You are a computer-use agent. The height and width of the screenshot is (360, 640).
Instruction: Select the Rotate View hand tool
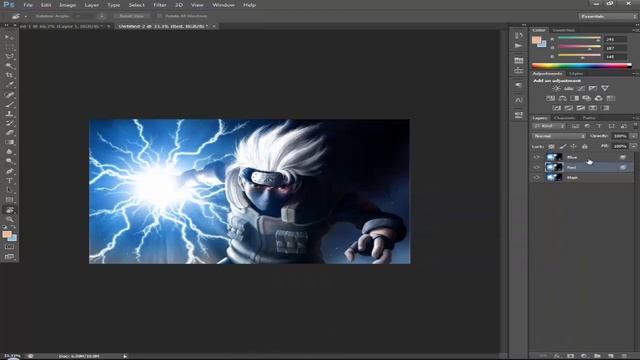9,210
